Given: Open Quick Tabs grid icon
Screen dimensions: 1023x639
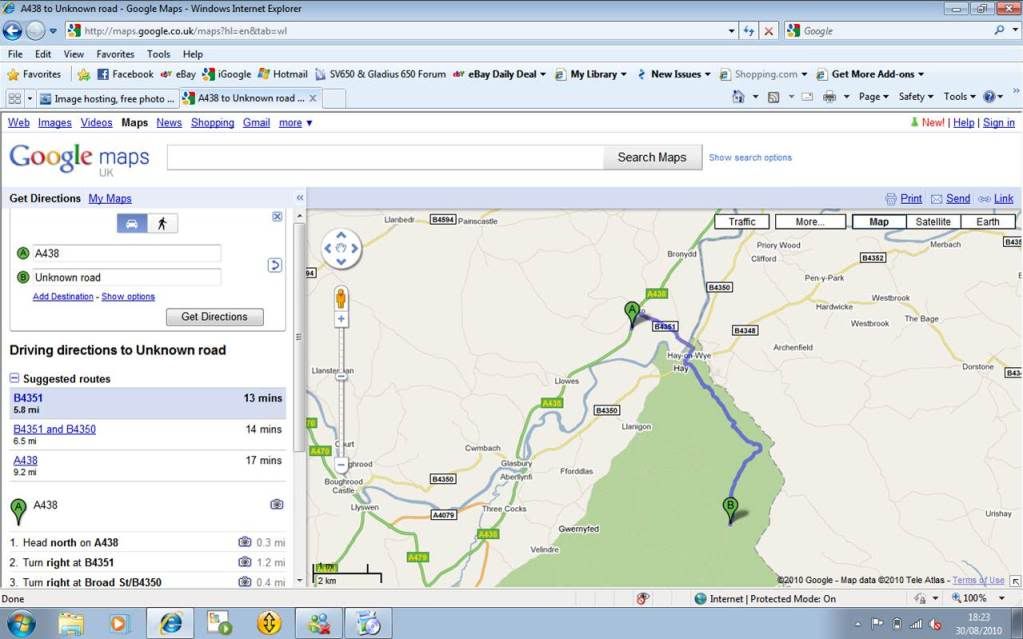Looking at the screenshot, I should pos(14,99).
